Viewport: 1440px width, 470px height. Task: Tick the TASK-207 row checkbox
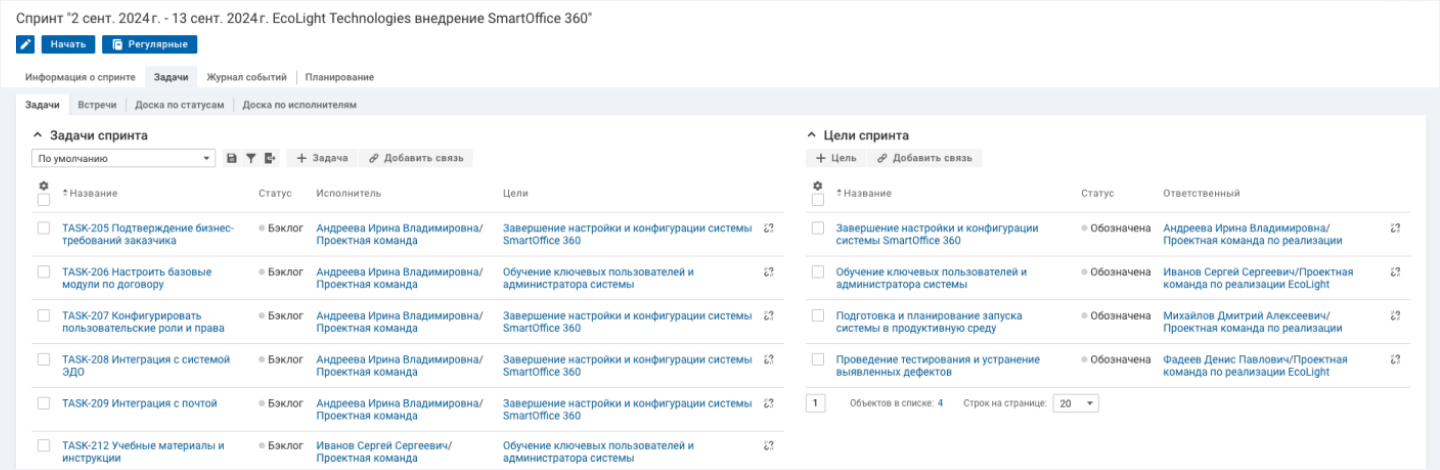coord(43,315)
